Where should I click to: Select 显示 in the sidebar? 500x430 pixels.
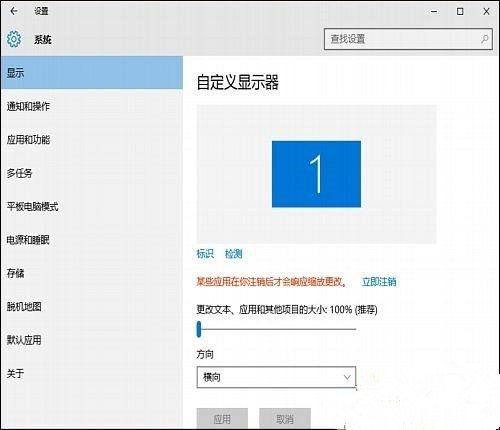click(x=92, y=73)
